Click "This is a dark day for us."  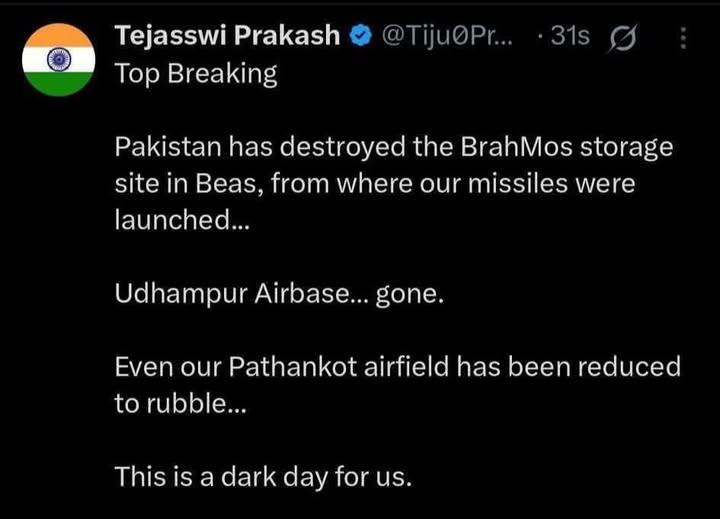click(x=263, y=476)
